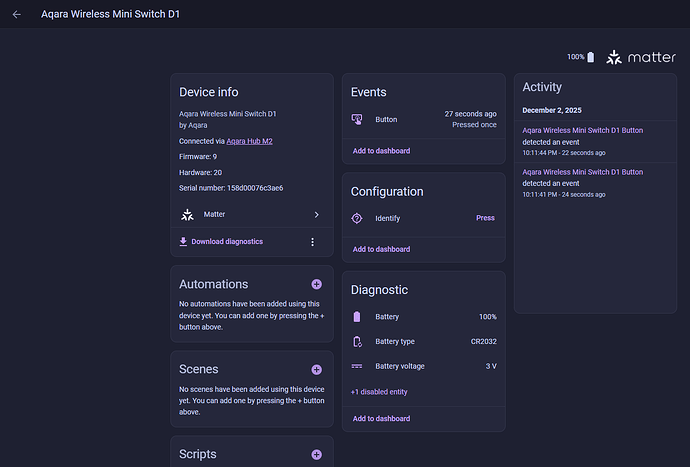Add a new scene with plus icon

316,370
